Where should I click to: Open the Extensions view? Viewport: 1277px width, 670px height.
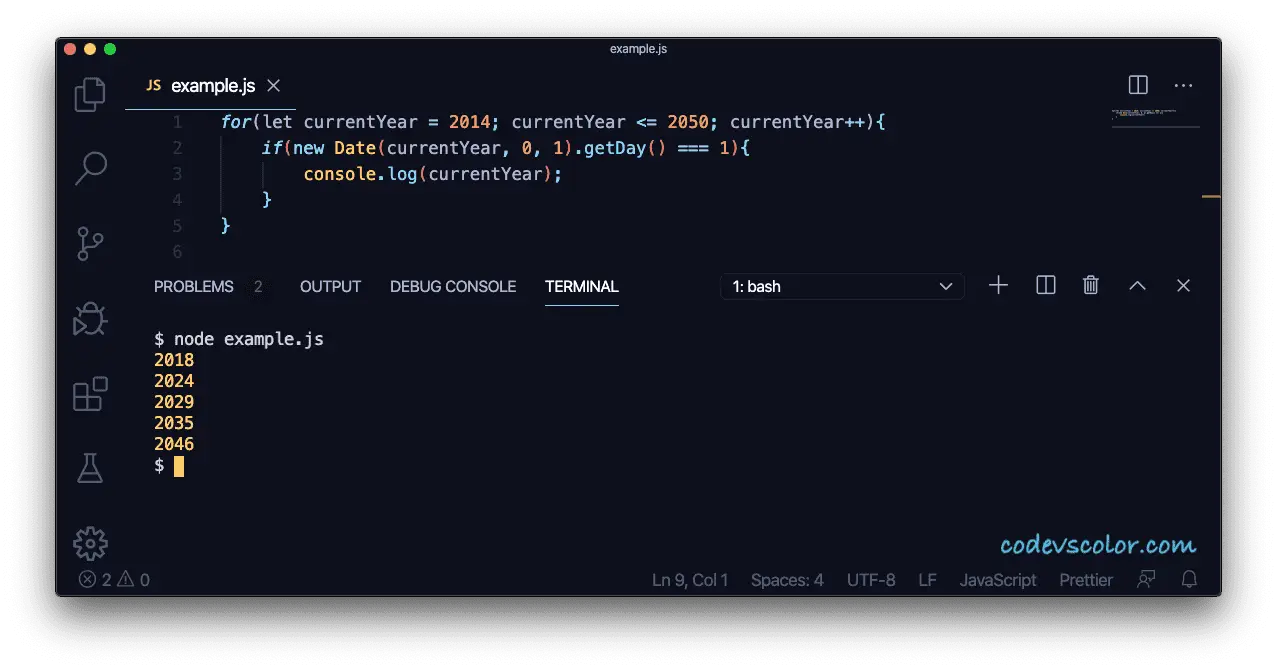coord(90,393)
